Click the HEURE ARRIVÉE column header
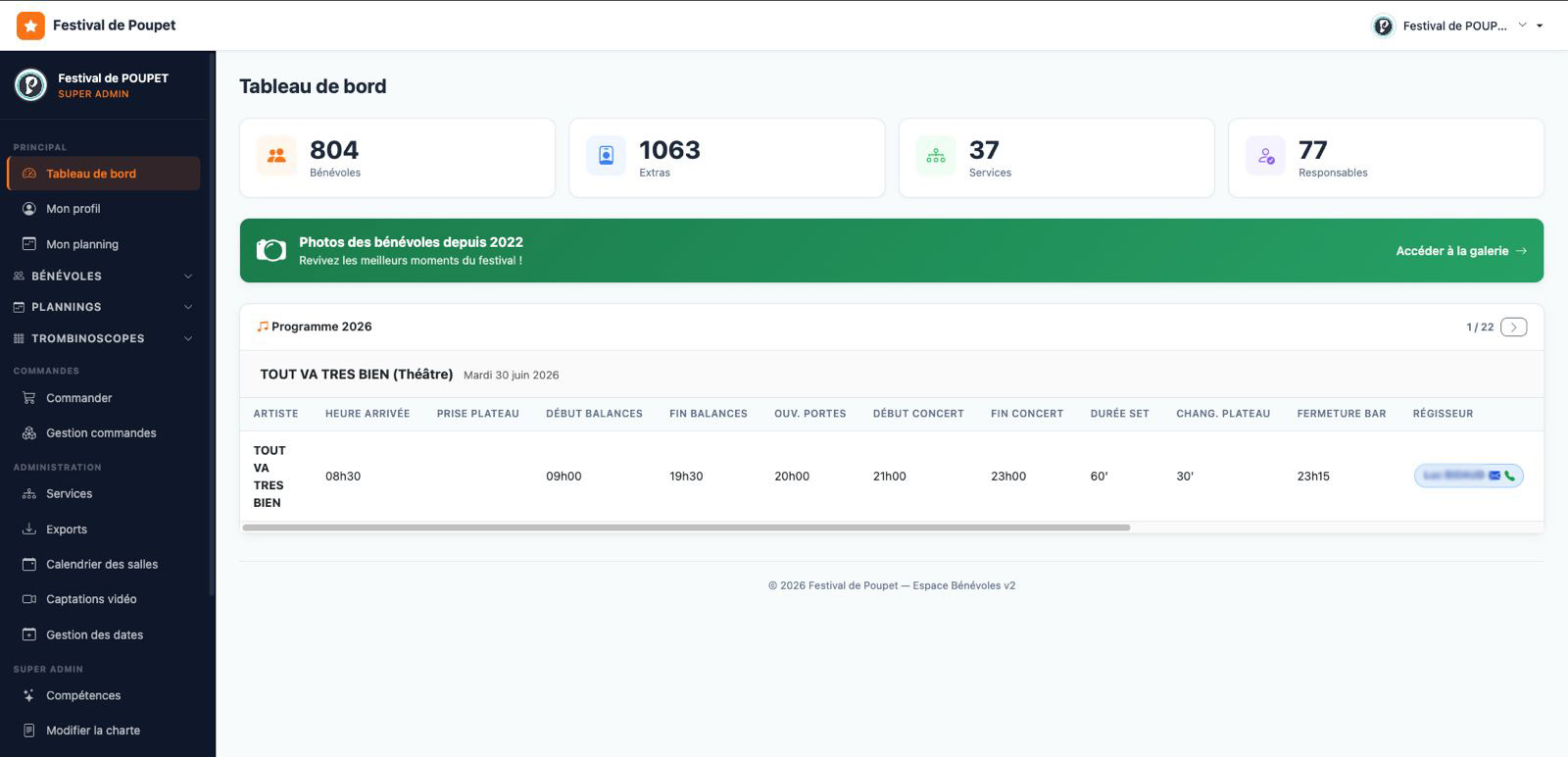Screen dimensions: 1568x757 pos(367,414)
